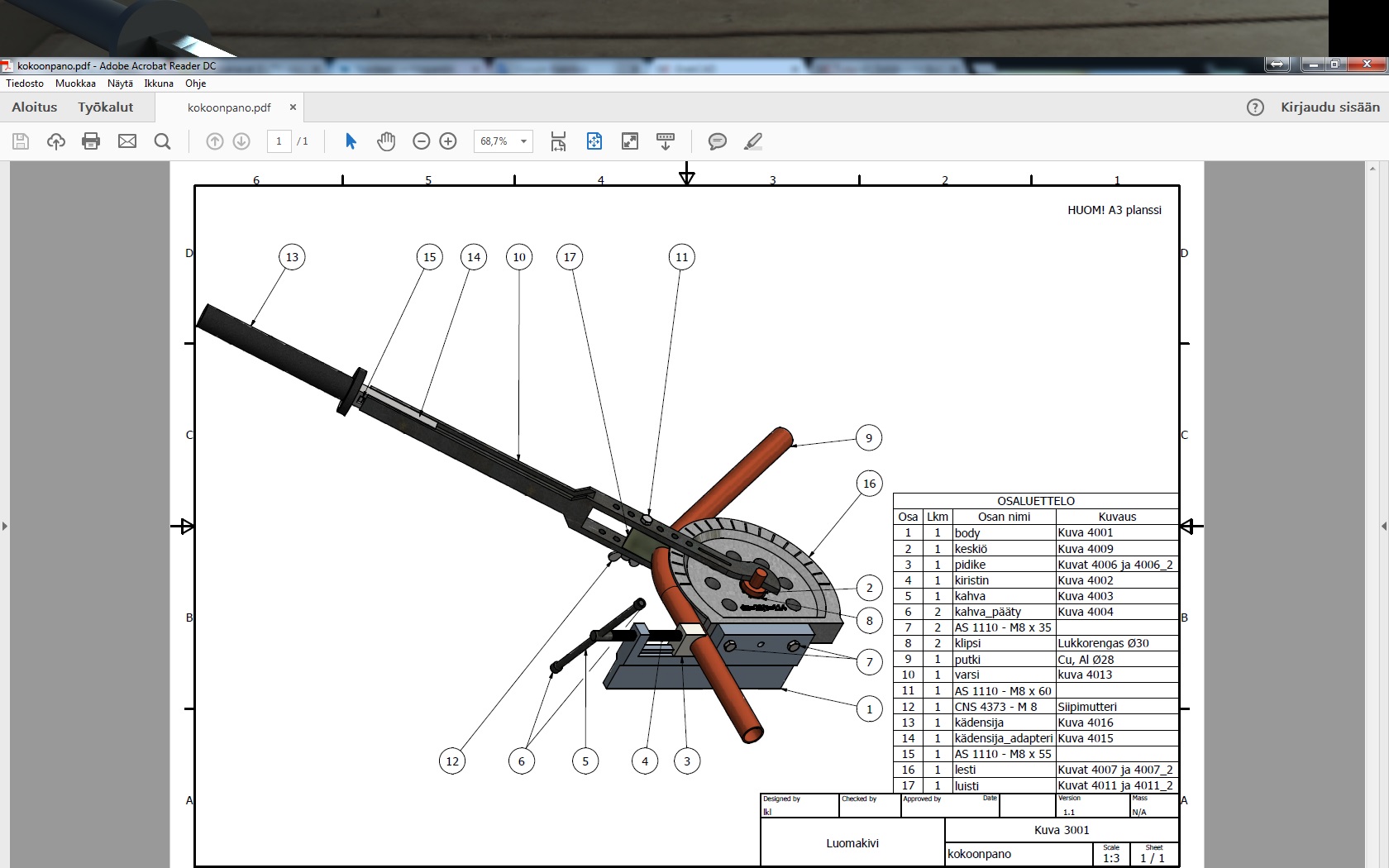This screenshot has width=1389, height=868.
Task: Expand the right tools pane arrow
Action: coord(1384,526)
